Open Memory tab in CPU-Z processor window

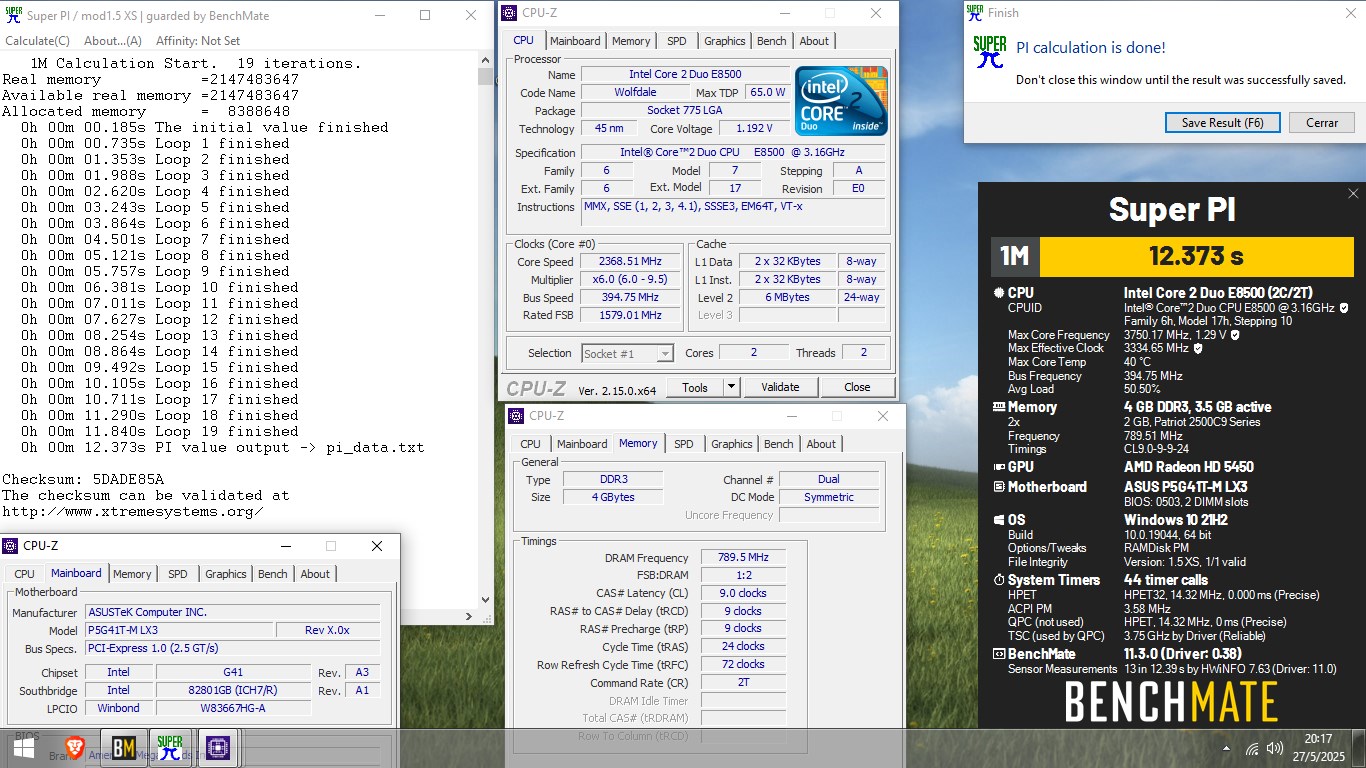coord(631,41)
